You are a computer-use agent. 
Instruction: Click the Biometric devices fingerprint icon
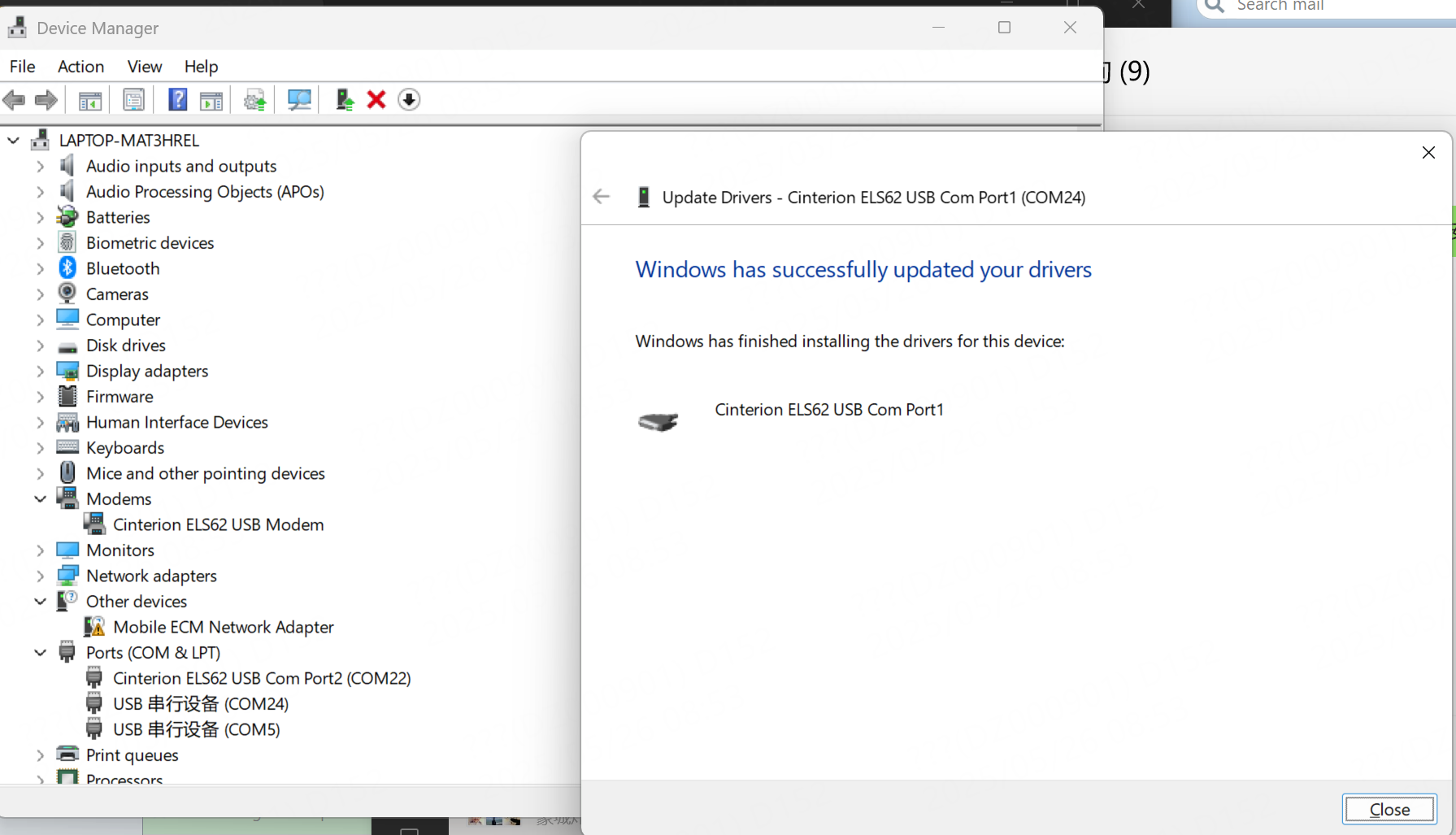67,242
